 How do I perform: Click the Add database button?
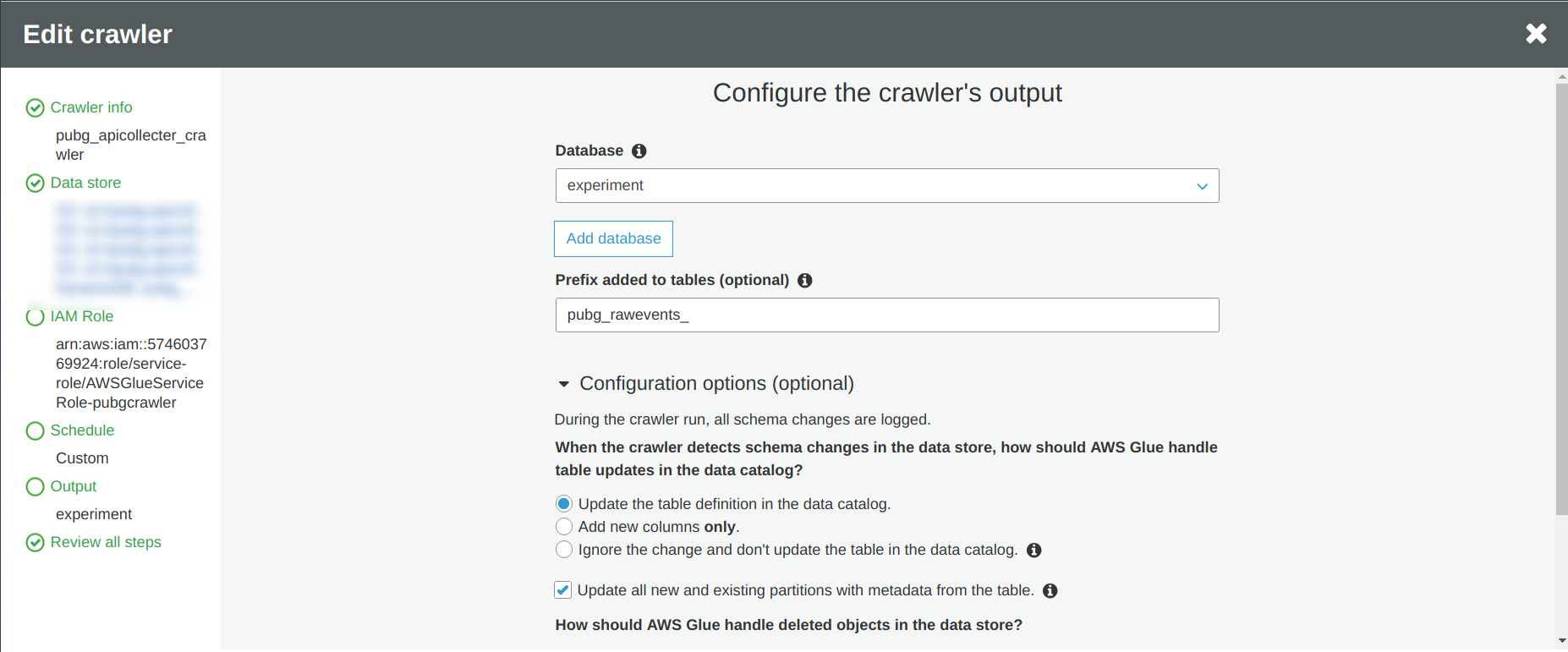pos(613,239)
